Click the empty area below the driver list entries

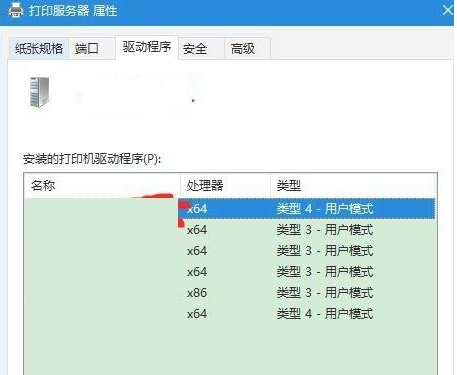point(230,349)
